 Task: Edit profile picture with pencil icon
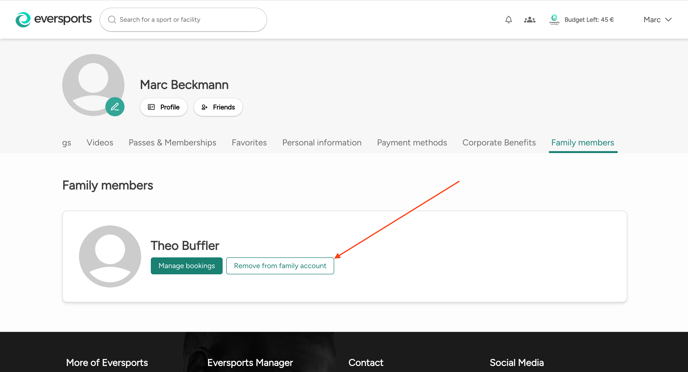(x=115, y=107)
